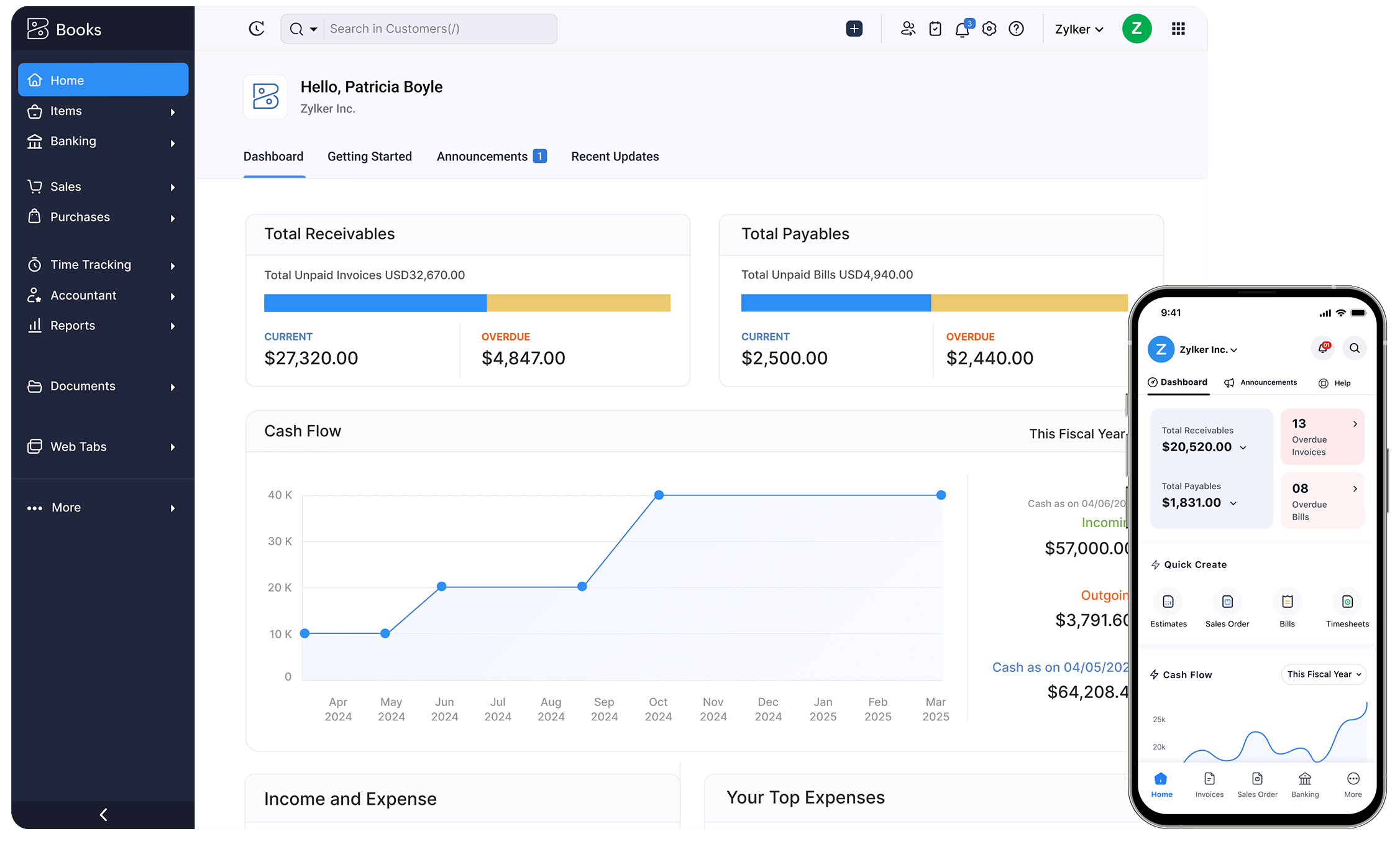Click the help question mark icon
Screen dimensions: 1400x844
tap(1016, 29)
